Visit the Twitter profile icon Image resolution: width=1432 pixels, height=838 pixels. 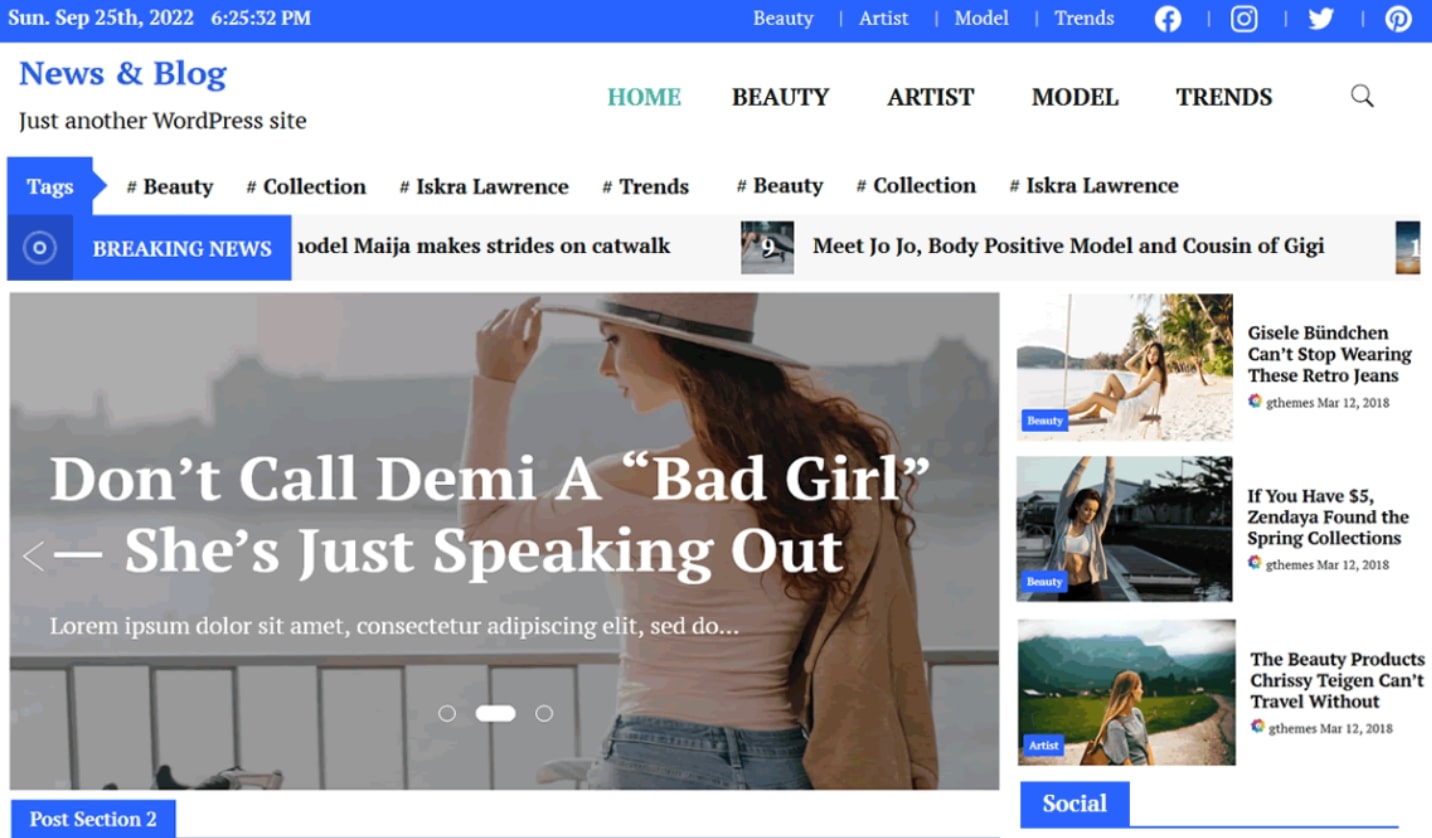point(1321,19)
